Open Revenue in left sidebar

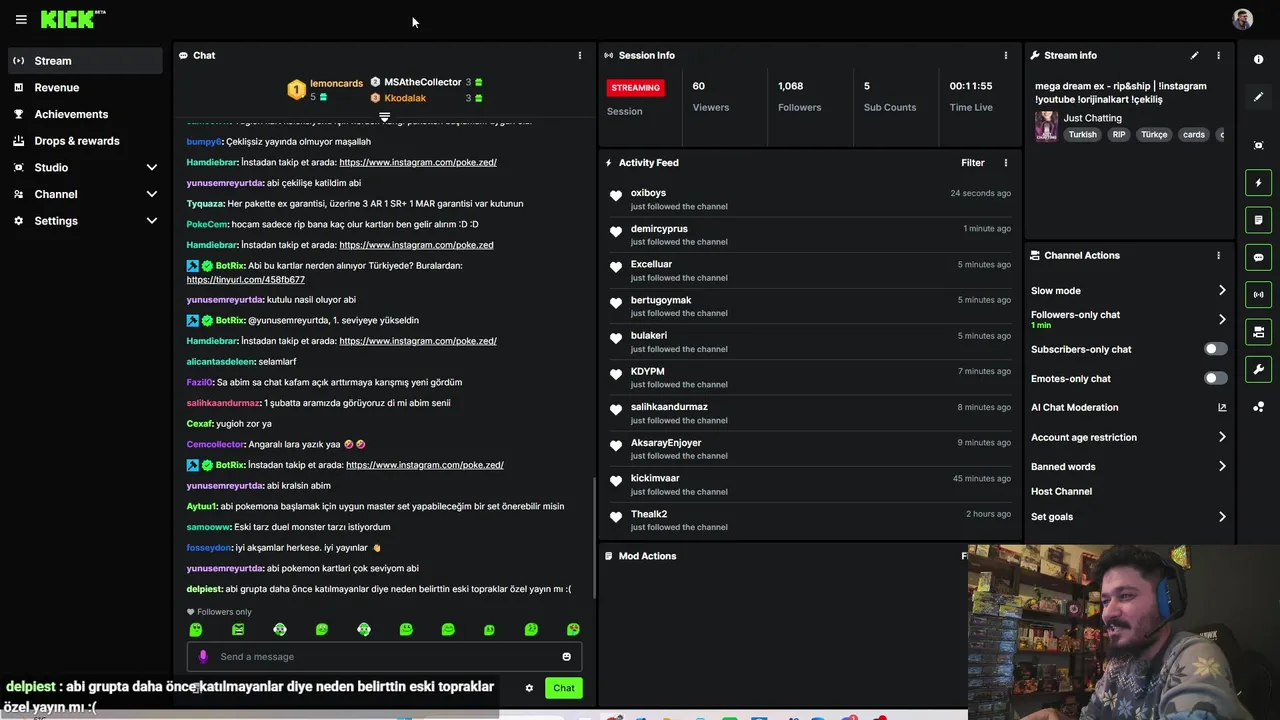(x=84, y=88)
